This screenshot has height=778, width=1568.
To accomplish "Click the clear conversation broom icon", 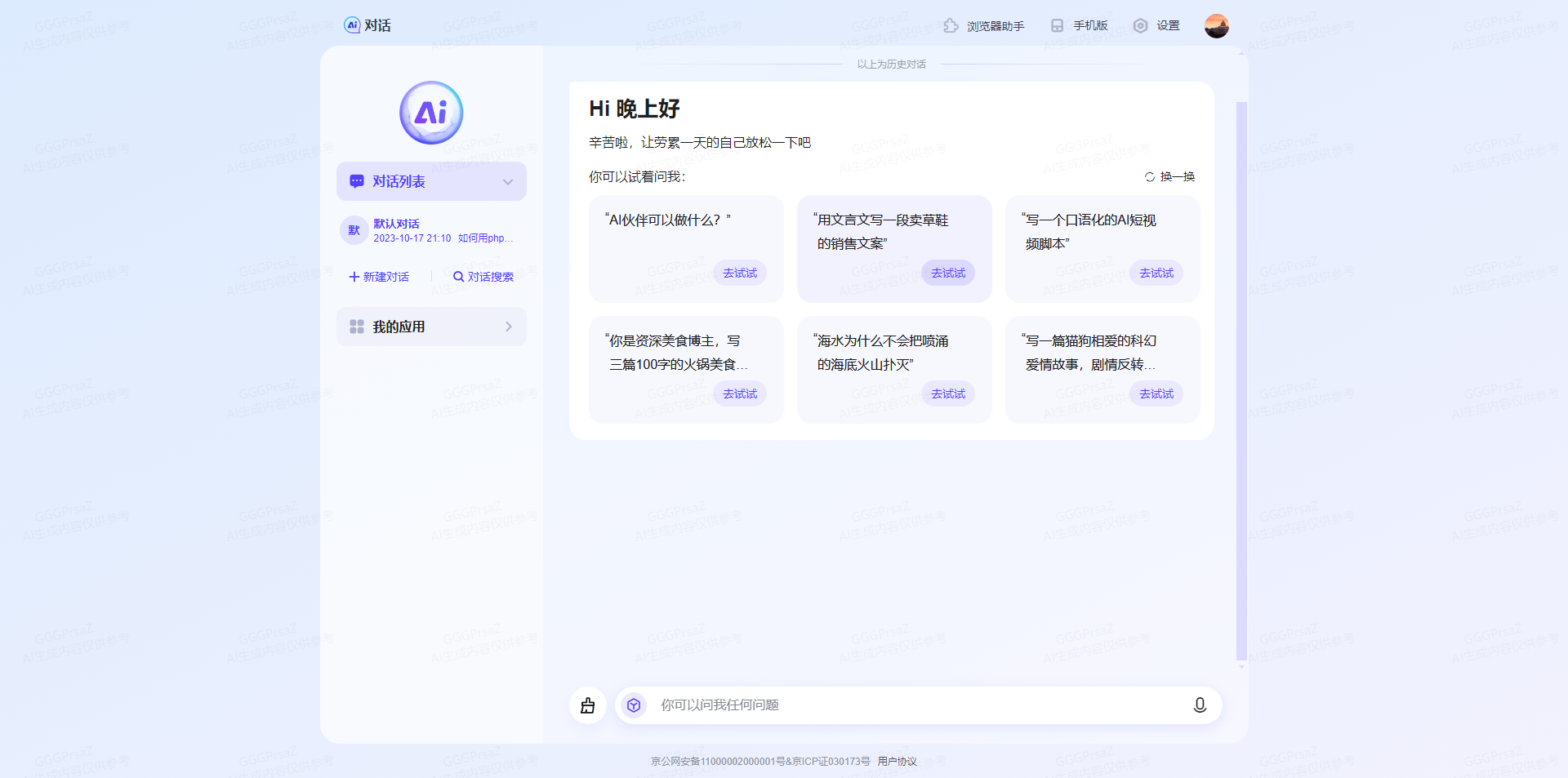I will (x=588, y=705).
